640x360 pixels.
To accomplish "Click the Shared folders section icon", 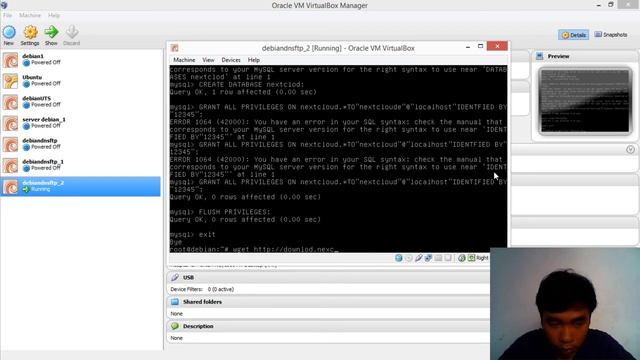I will click(175, 302).
